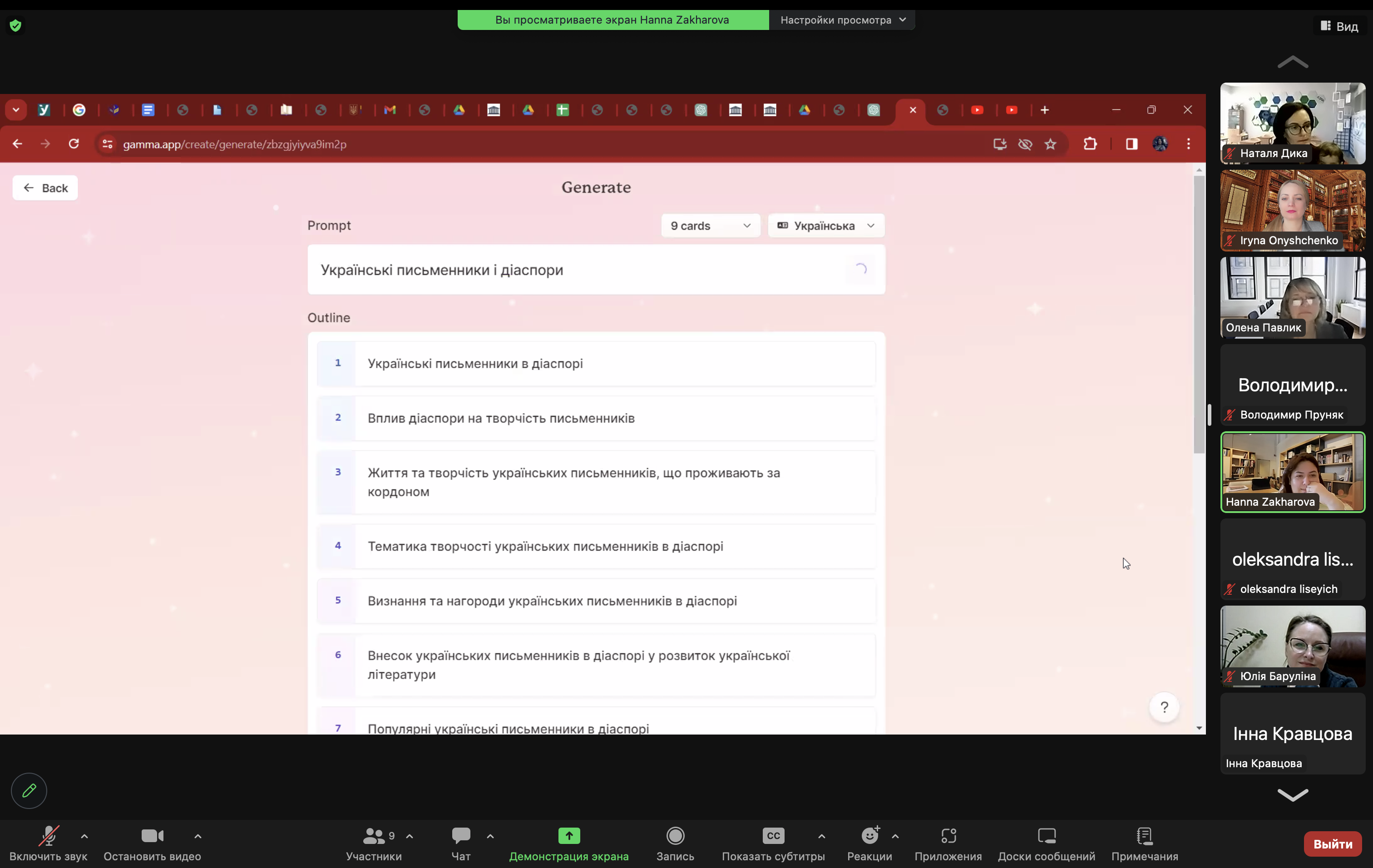Click the green encryption shield icon
This screenshot has width=1373, height=868.
(x=15, y=25)
